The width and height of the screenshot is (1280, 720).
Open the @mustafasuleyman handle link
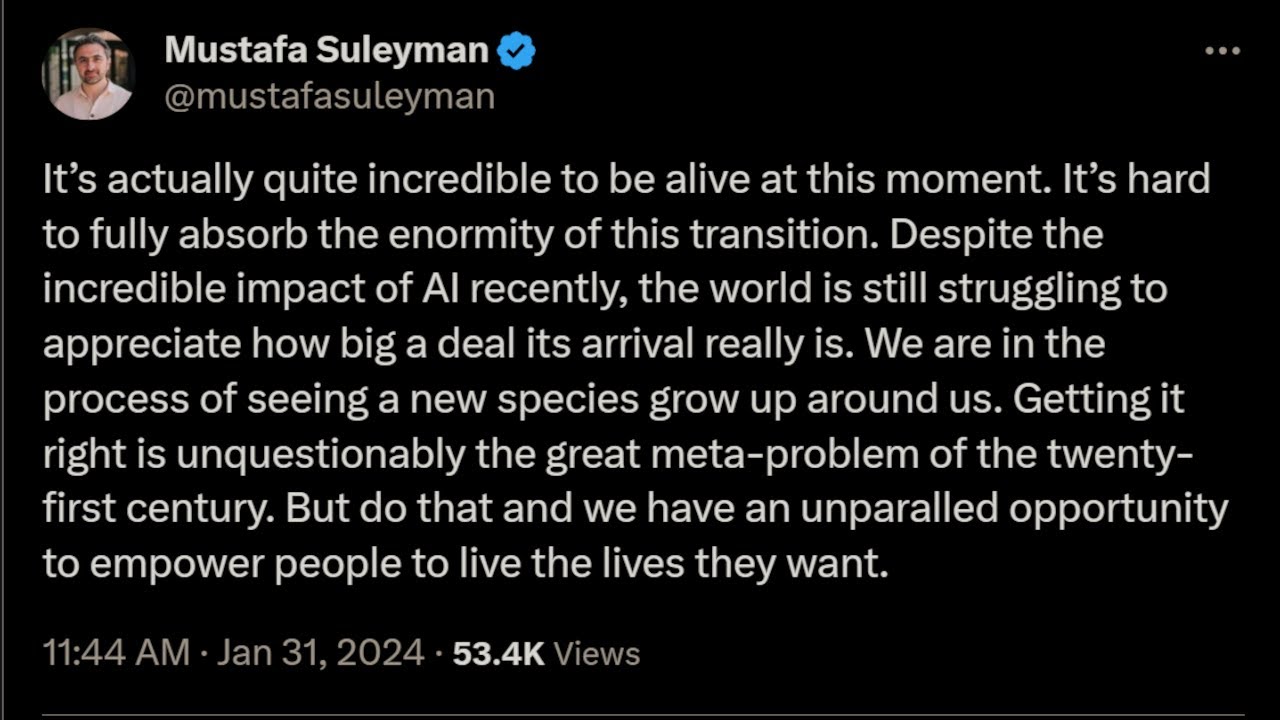tap(329, 96)
